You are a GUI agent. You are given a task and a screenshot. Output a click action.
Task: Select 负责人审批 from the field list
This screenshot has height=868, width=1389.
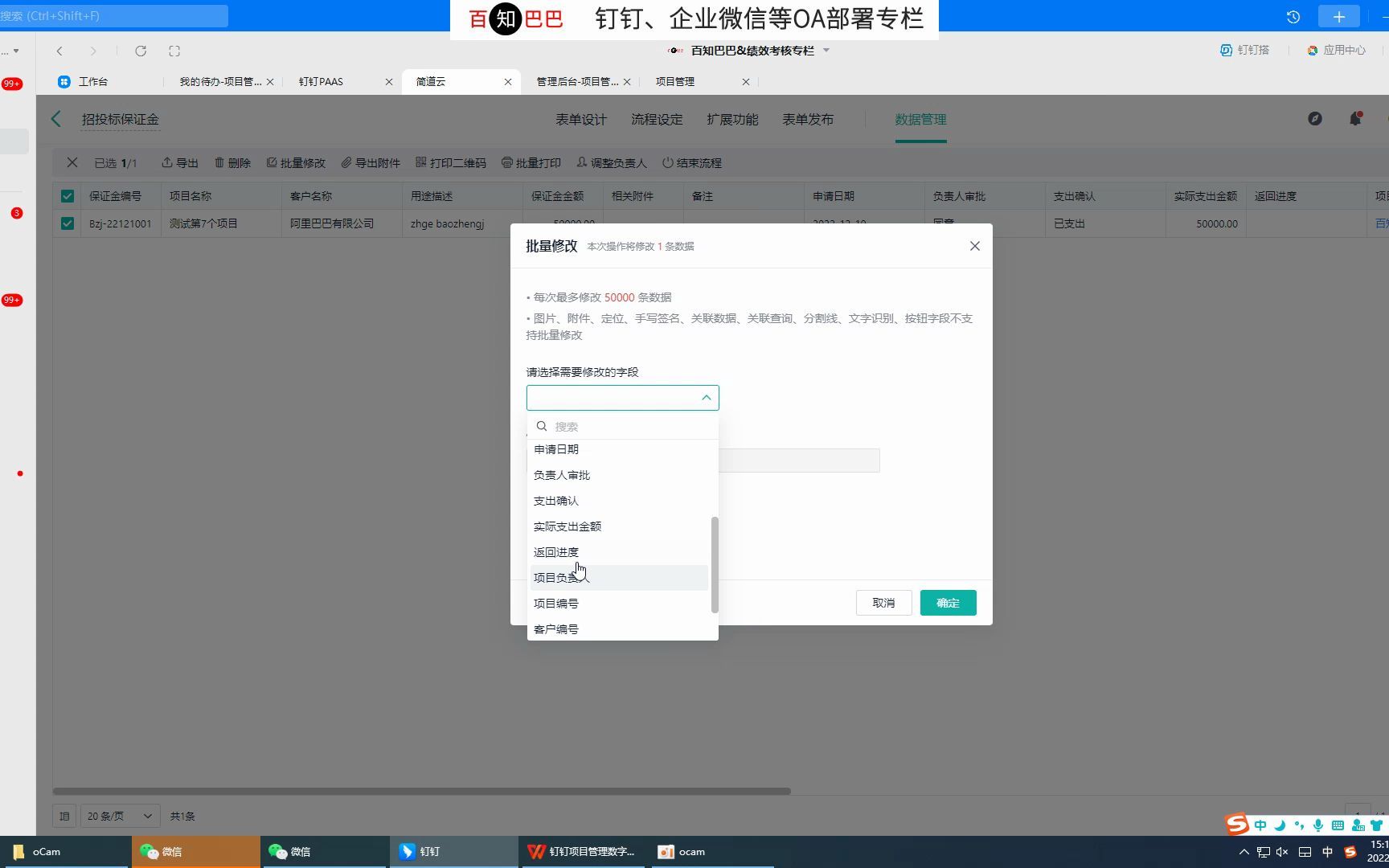click(x=619, y=475)
